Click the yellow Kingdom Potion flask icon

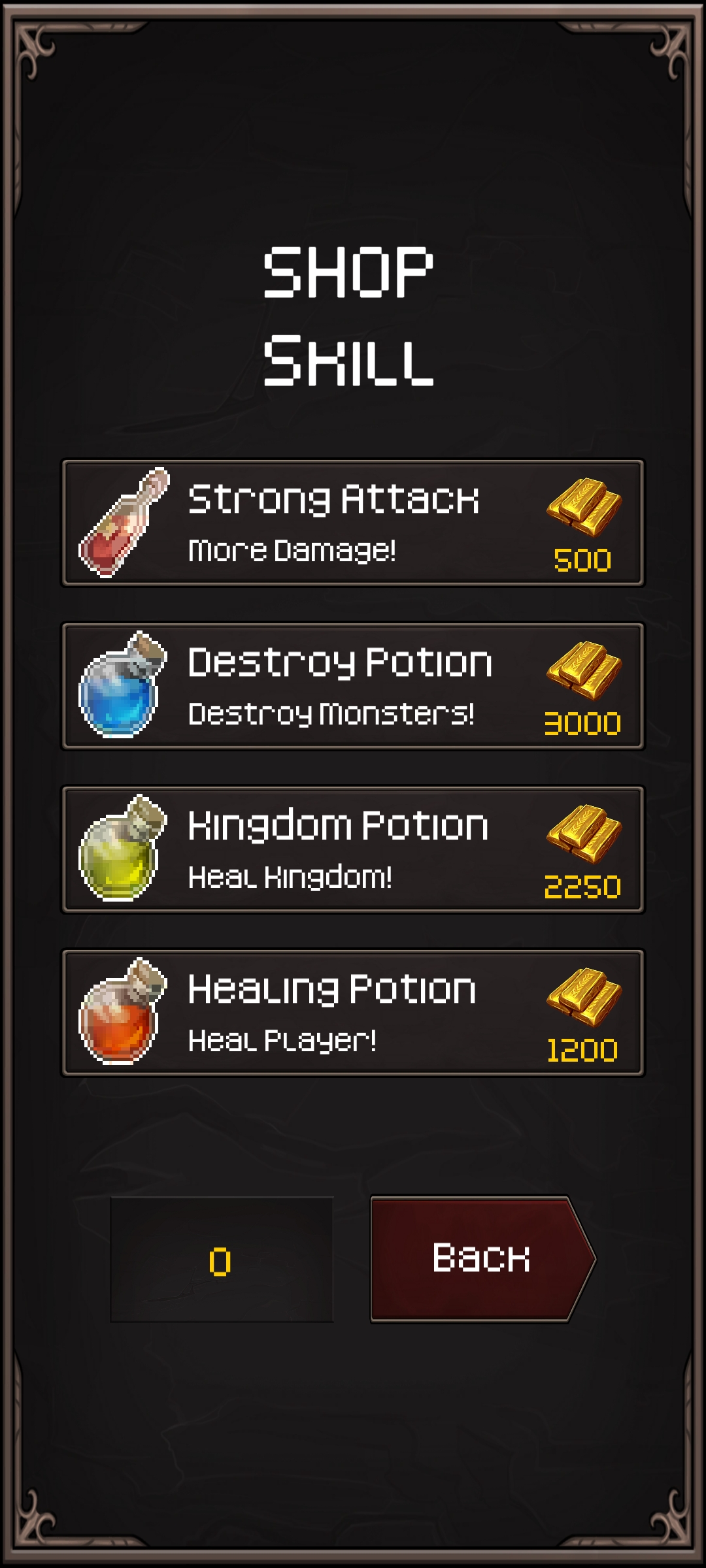tap(122, 848)
